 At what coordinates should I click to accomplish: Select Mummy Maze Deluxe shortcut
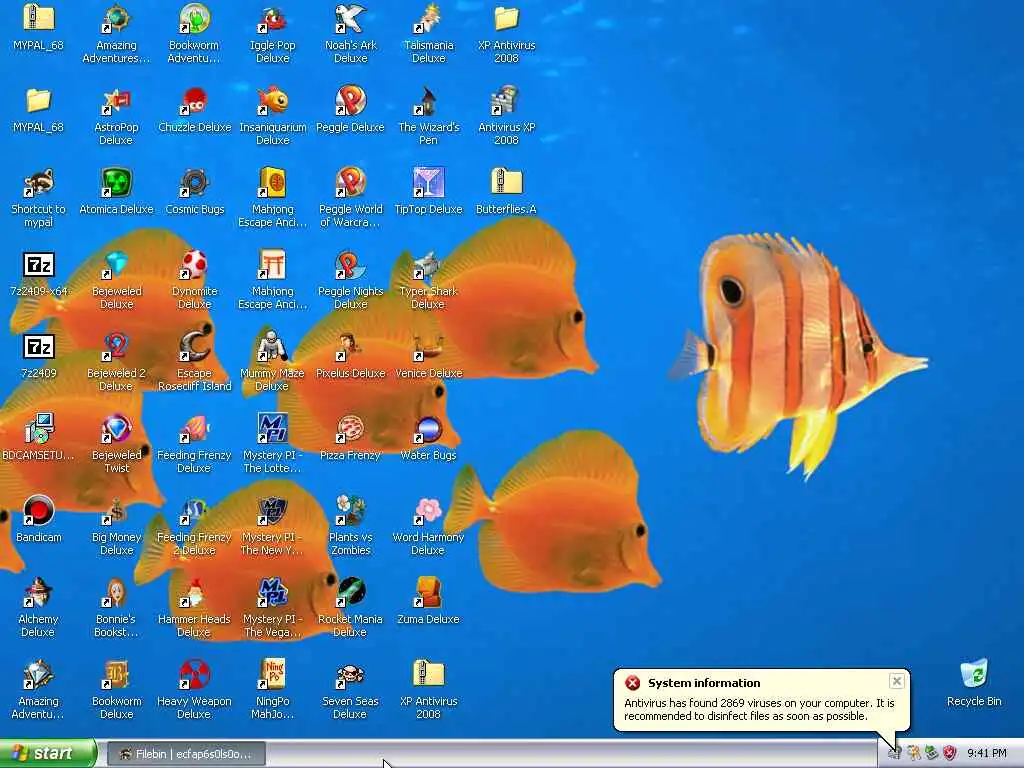click(272, 347)
